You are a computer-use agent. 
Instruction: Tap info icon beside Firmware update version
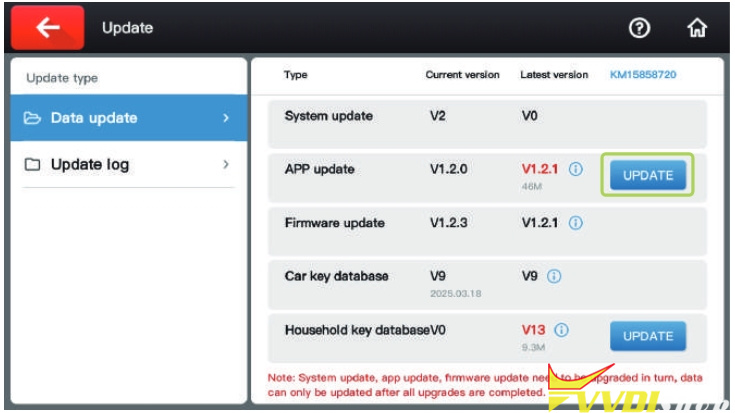pos(576,223)
